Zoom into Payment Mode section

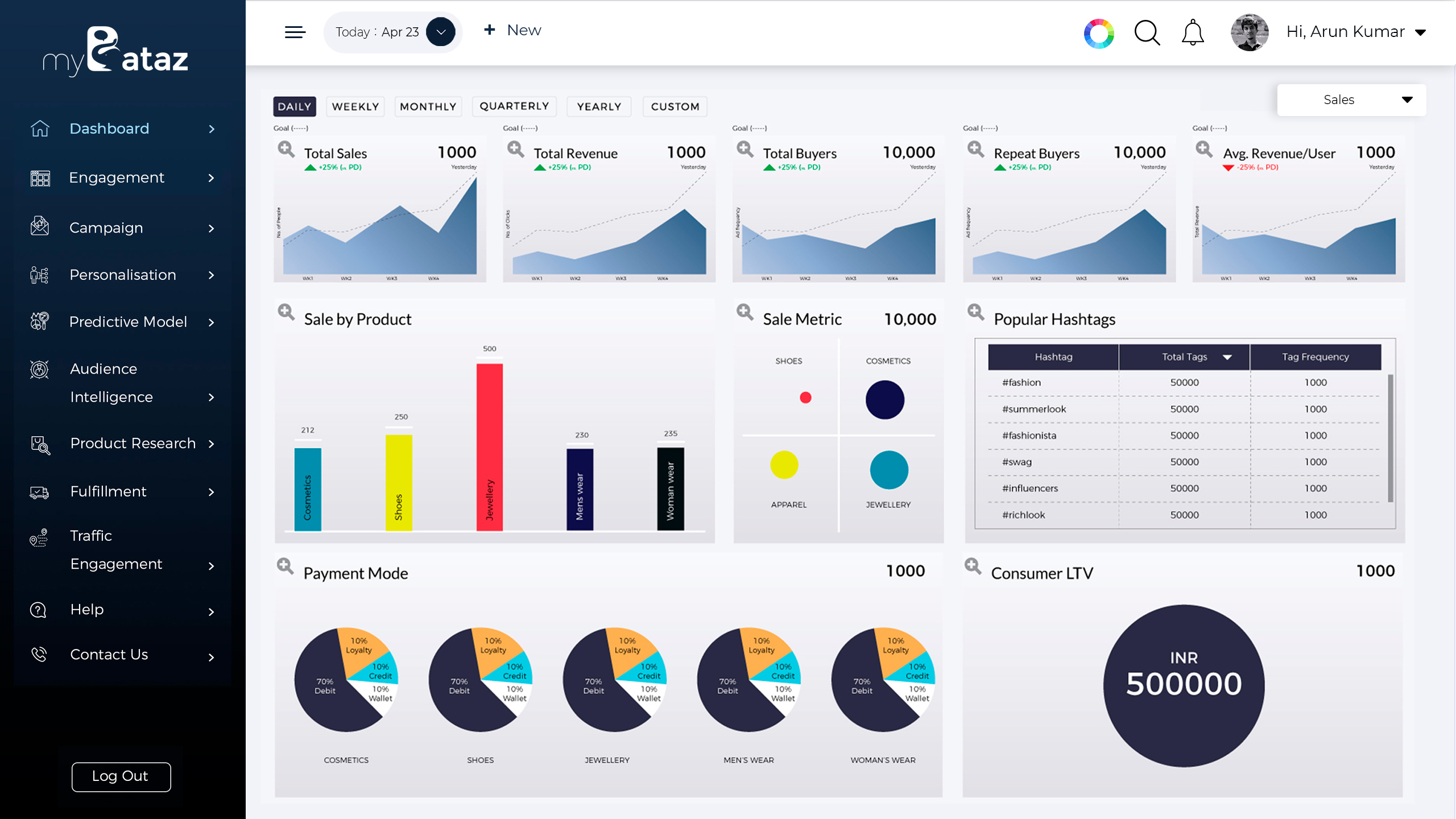pos(286,566)
